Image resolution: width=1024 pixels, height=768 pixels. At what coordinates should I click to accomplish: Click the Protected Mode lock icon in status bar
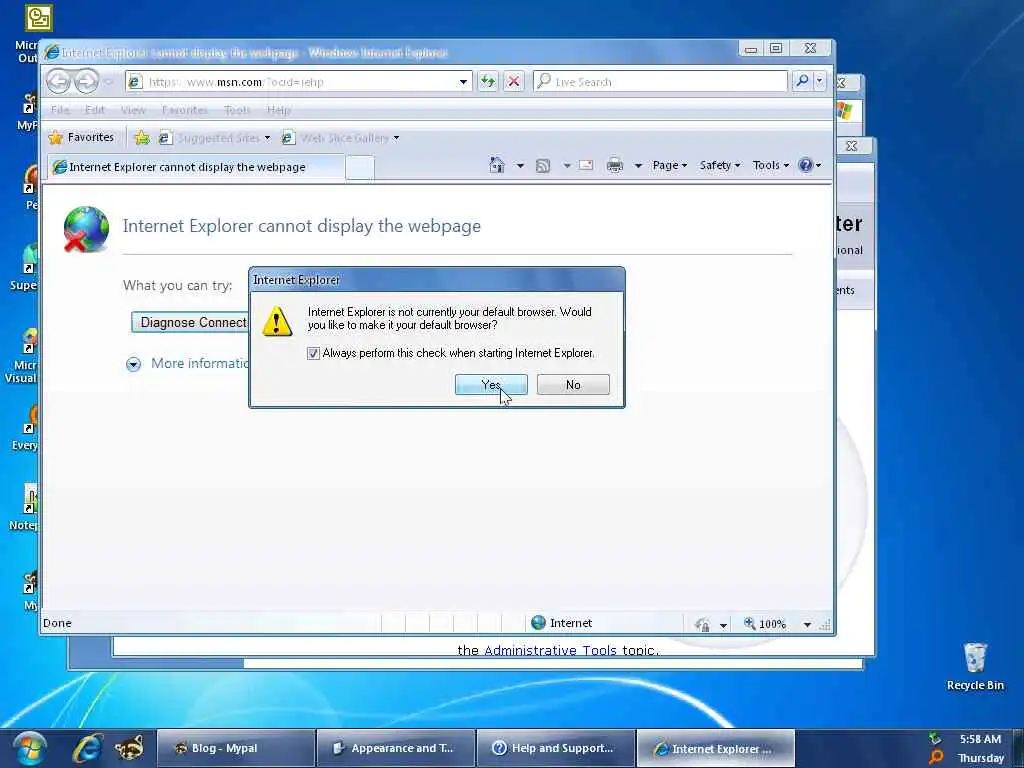click(703, 624)
